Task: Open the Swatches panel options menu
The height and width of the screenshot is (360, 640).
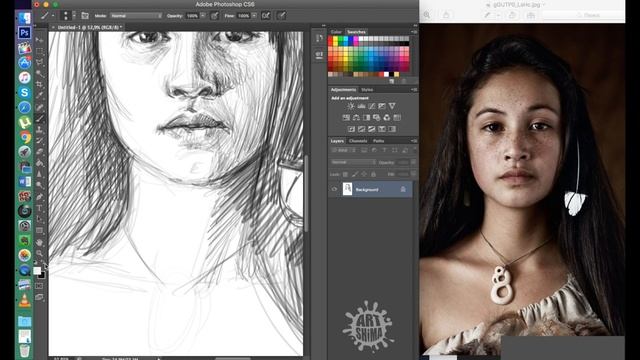Action: pyautogui.click(x=414, y=31)
